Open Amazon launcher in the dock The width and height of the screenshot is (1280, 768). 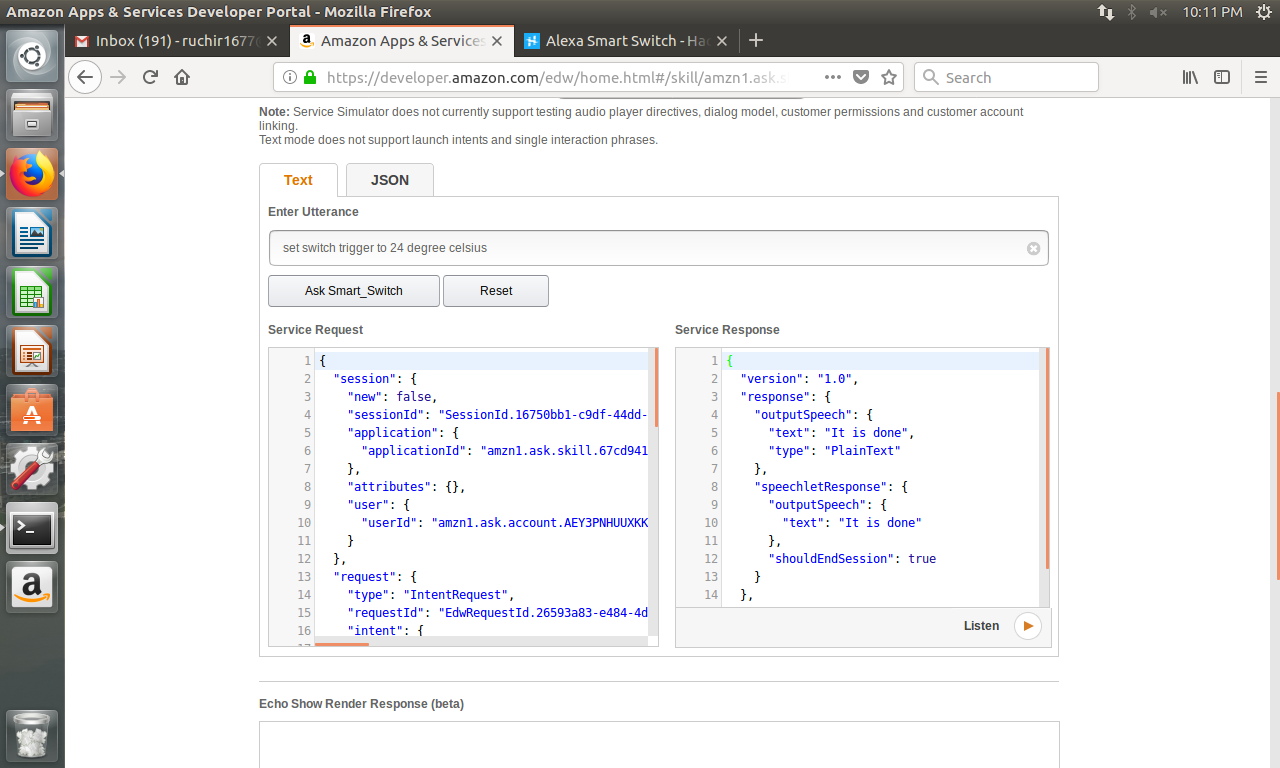tap(33, 587)
